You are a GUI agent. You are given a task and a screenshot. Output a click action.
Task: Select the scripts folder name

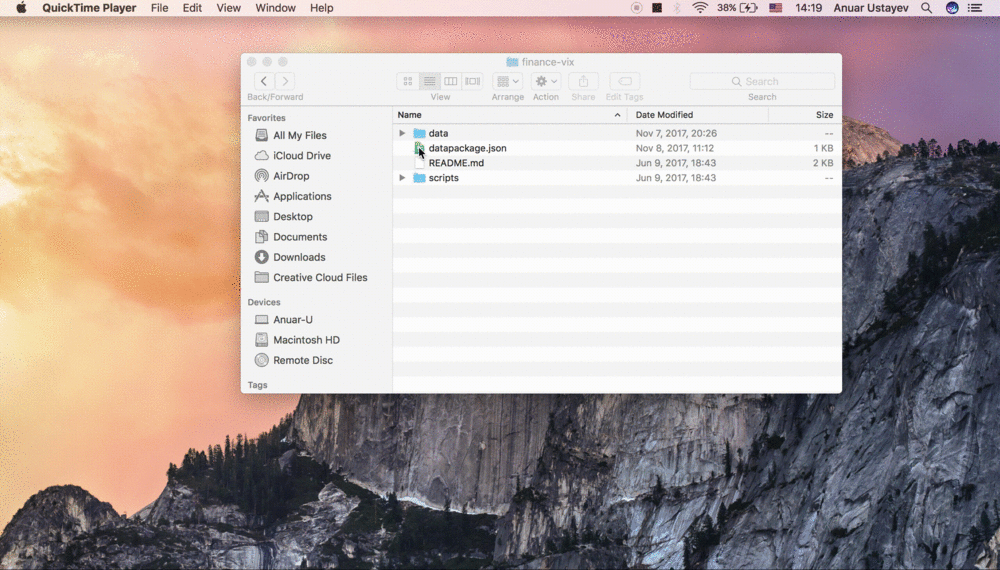tap(443, 178)
